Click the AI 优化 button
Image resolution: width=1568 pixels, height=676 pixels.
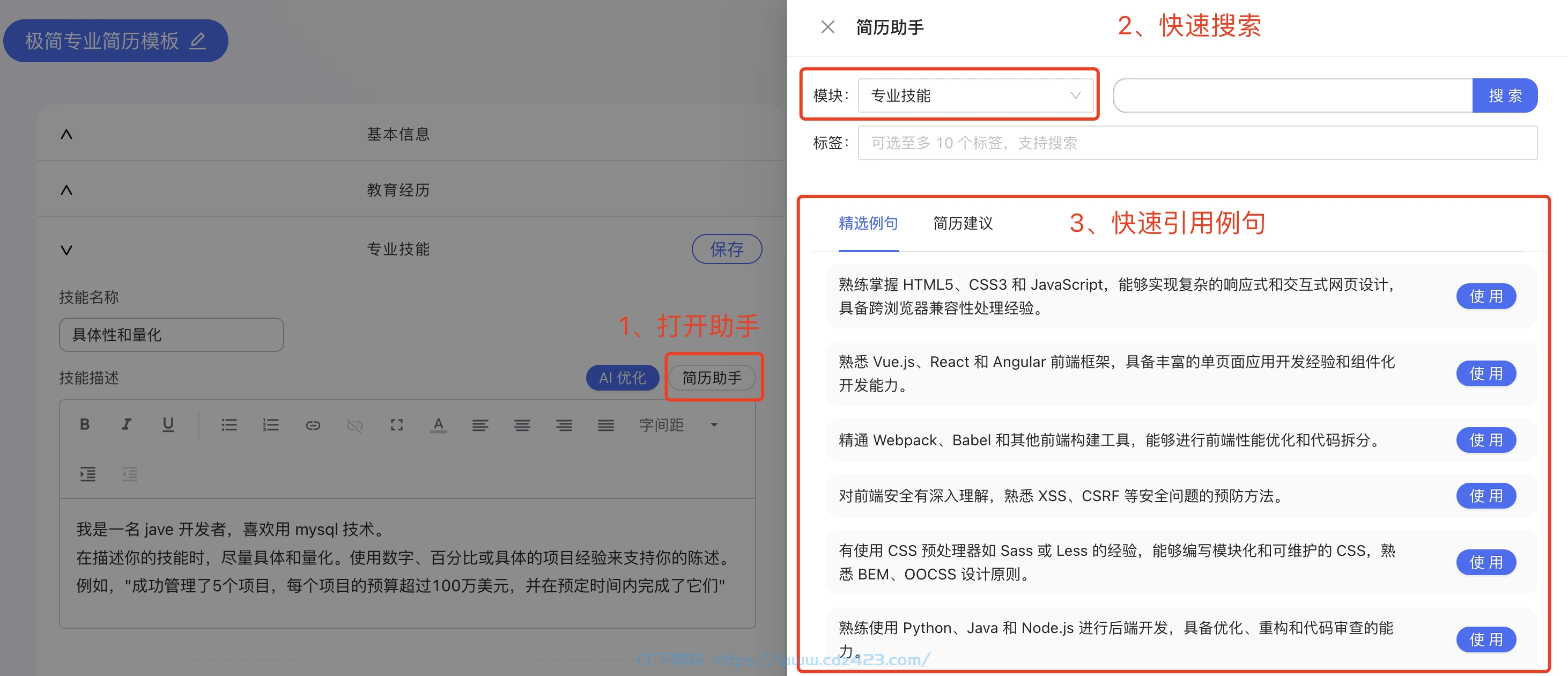pos(622,378)
